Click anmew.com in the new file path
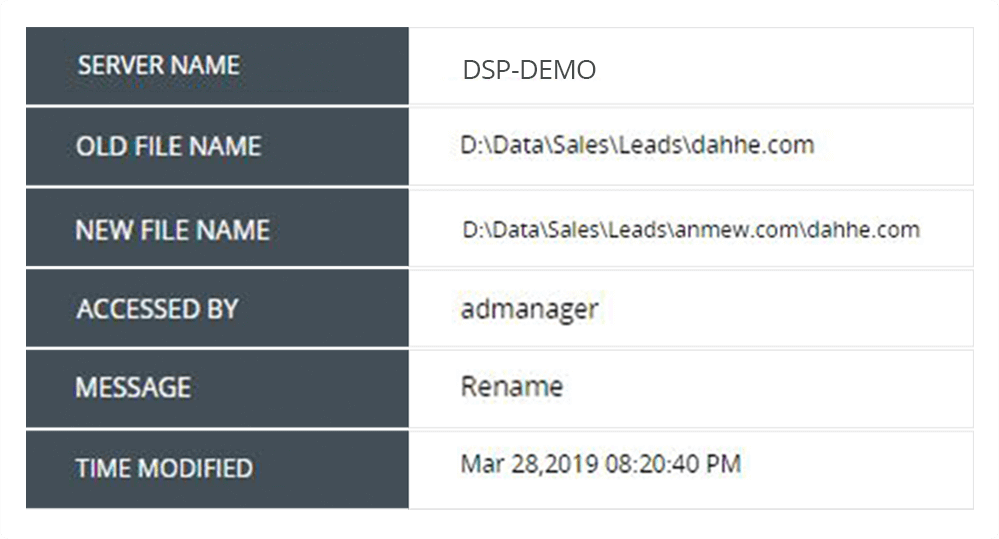 [736, 230]
